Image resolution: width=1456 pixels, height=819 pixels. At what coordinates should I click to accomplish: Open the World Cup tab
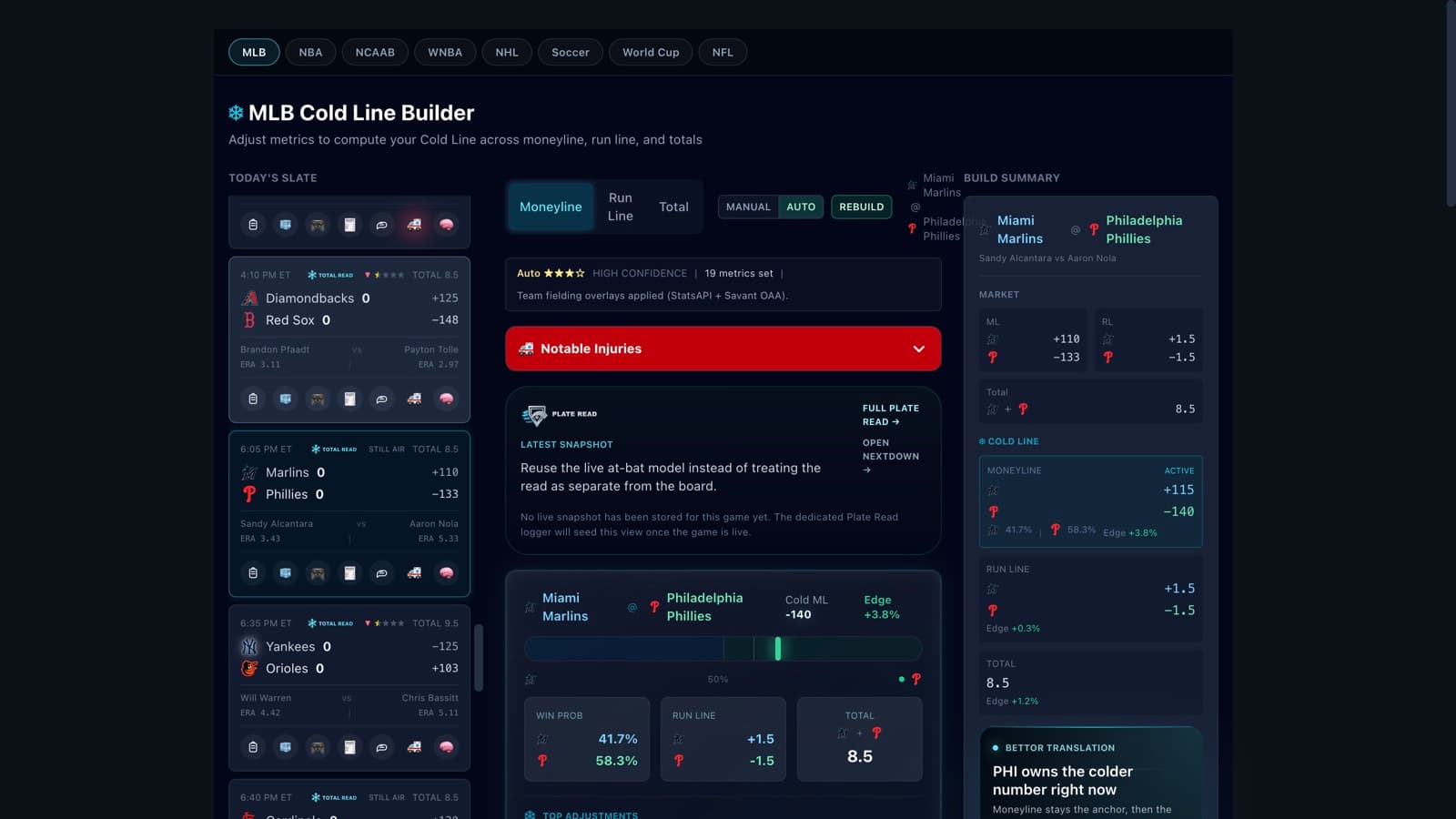point(651,52)
